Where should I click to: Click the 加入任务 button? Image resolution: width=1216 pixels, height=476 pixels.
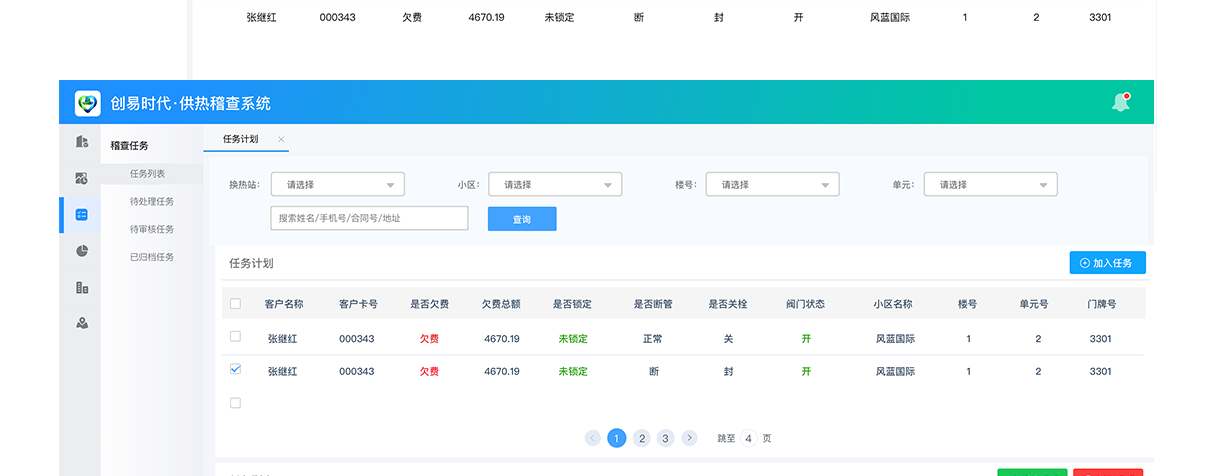pyautogui.click(x=1107, y=263)
